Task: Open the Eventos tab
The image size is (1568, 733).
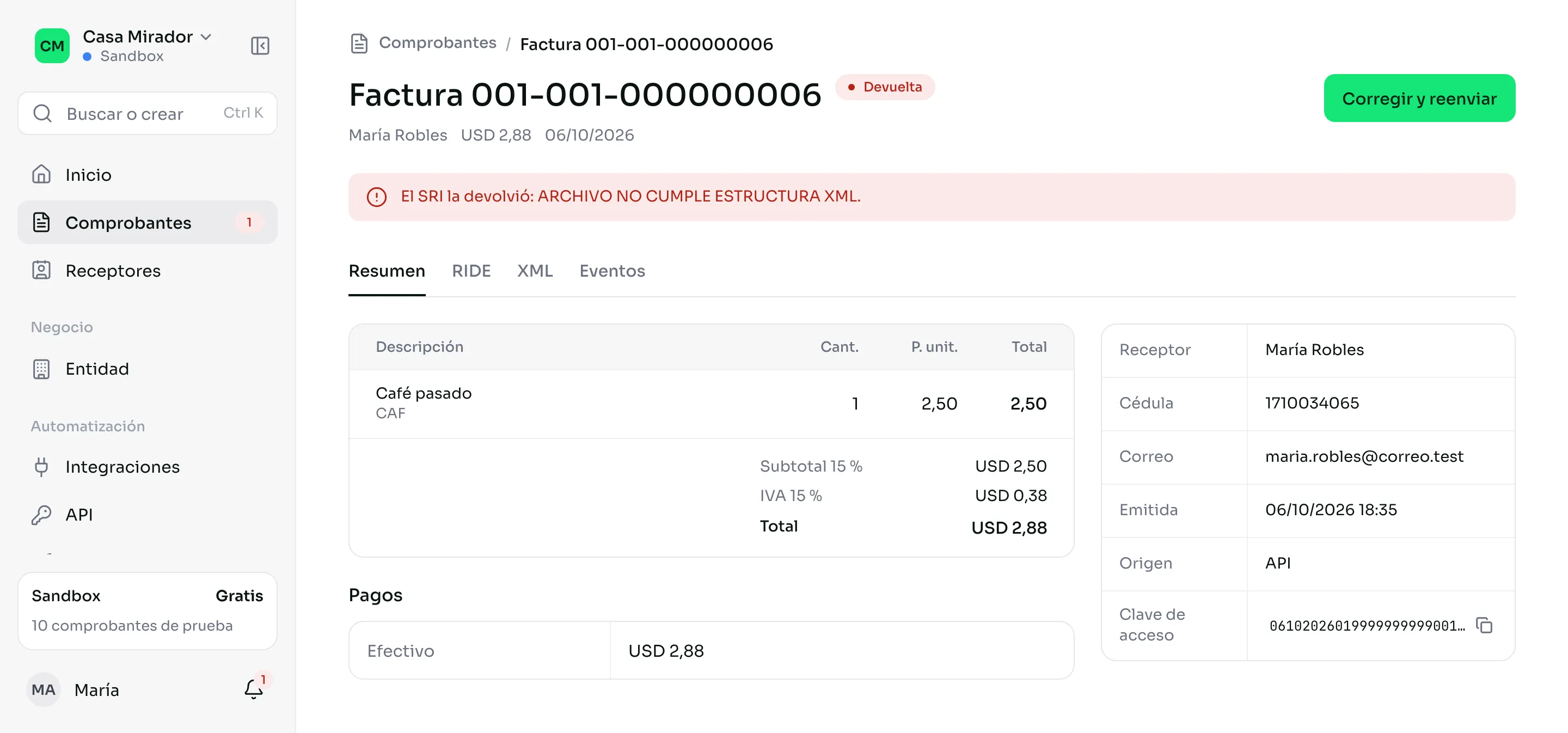Action: coord(612,270)
